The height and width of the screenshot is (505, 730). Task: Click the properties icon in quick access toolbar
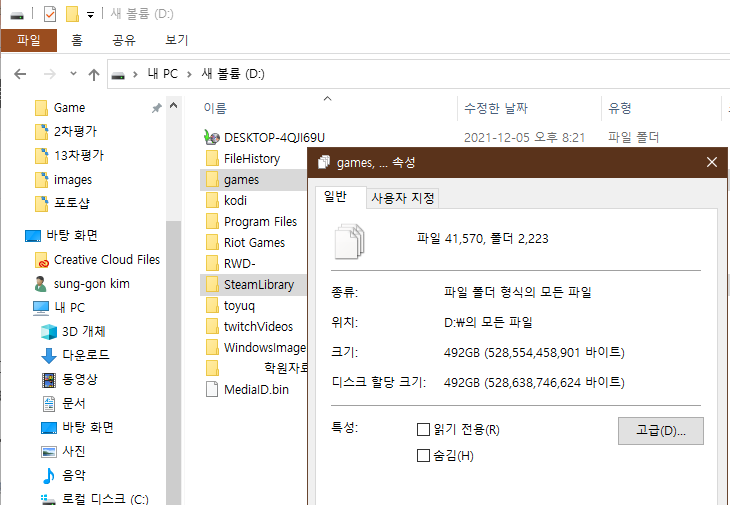[50, 13]
